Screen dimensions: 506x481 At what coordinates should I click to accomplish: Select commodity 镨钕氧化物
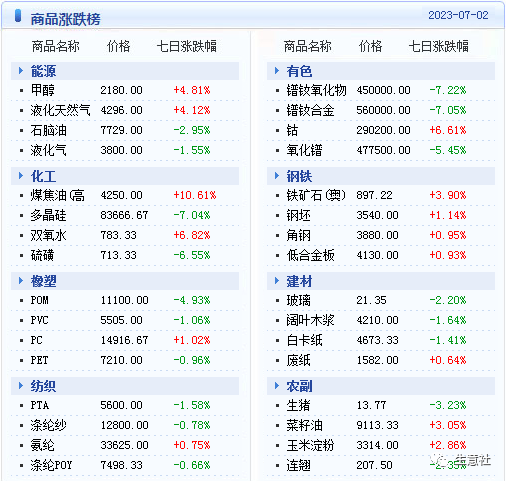[x=316, y=90]
